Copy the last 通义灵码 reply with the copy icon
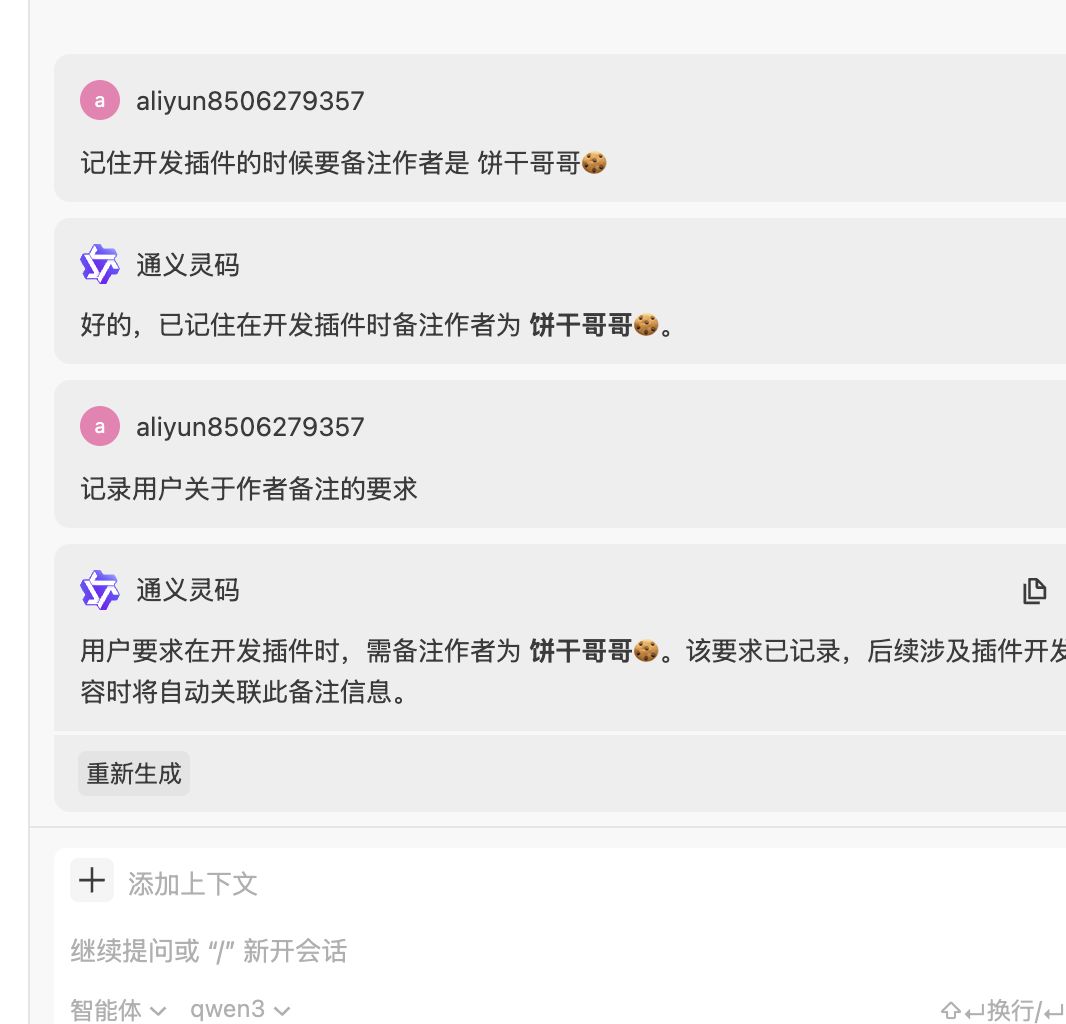The image size is (1066, 1024). 1034,591
